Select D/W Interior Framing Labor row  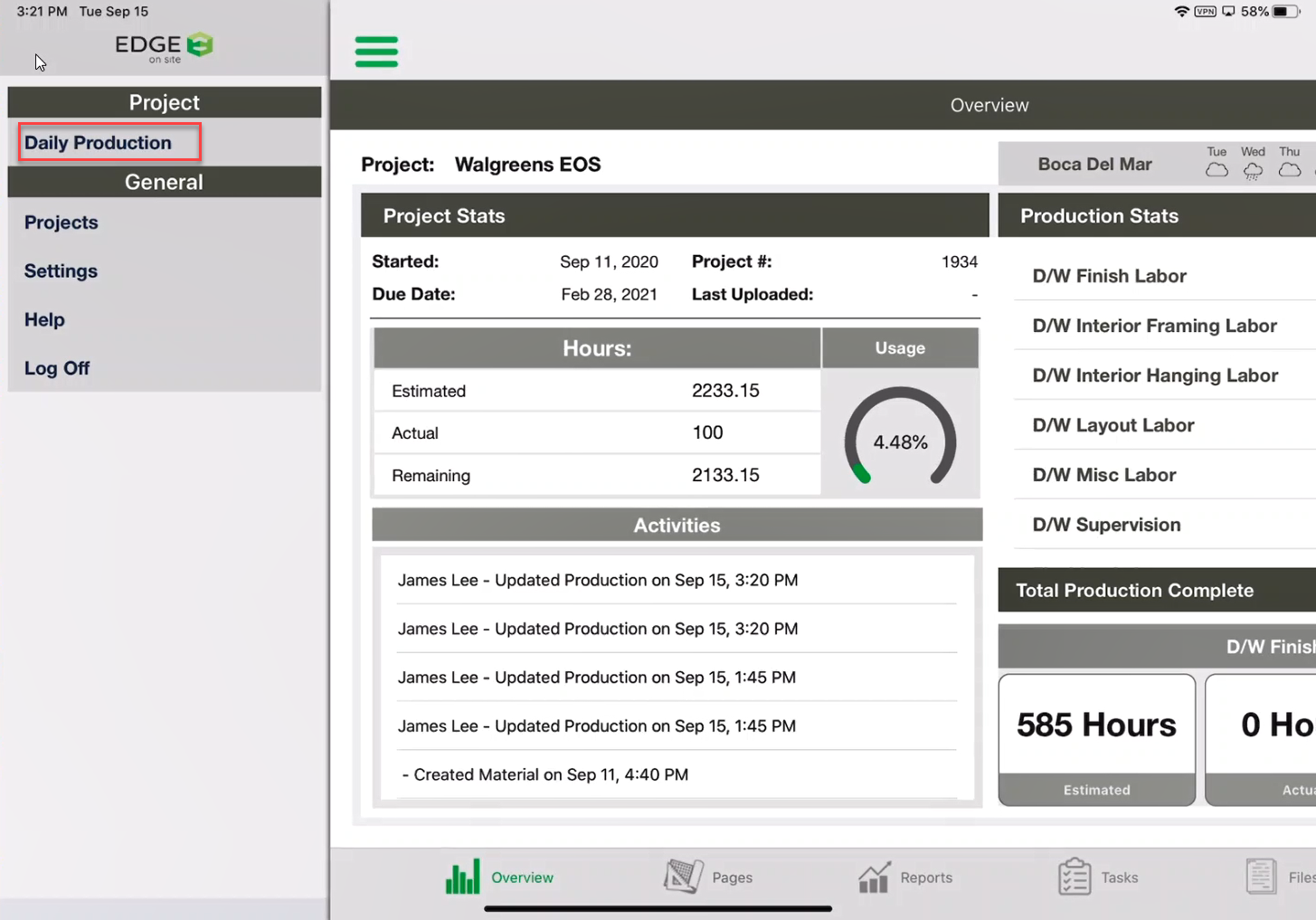[1154, 326]
